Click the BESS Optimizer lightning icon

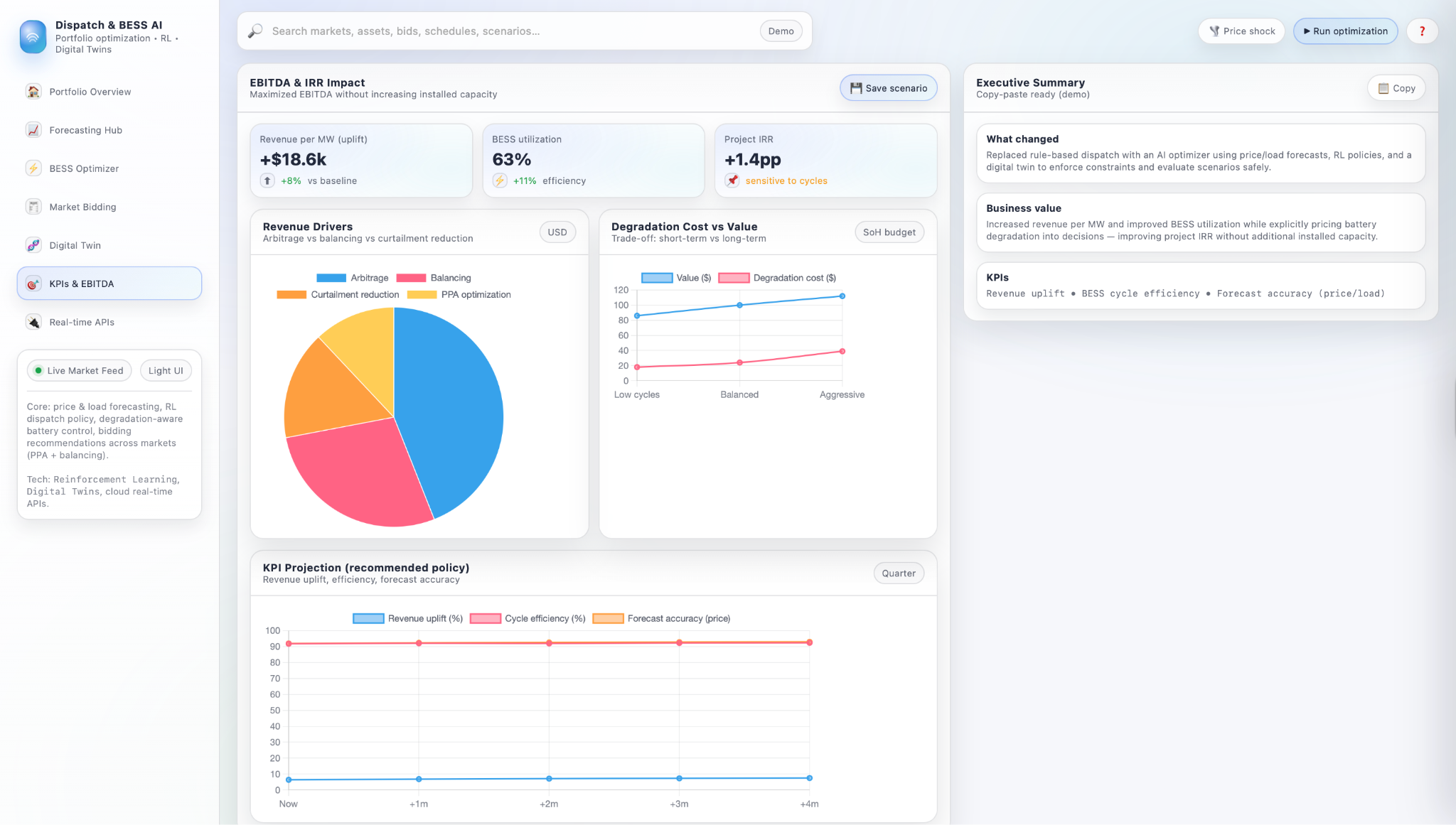(x=33, y=168)
